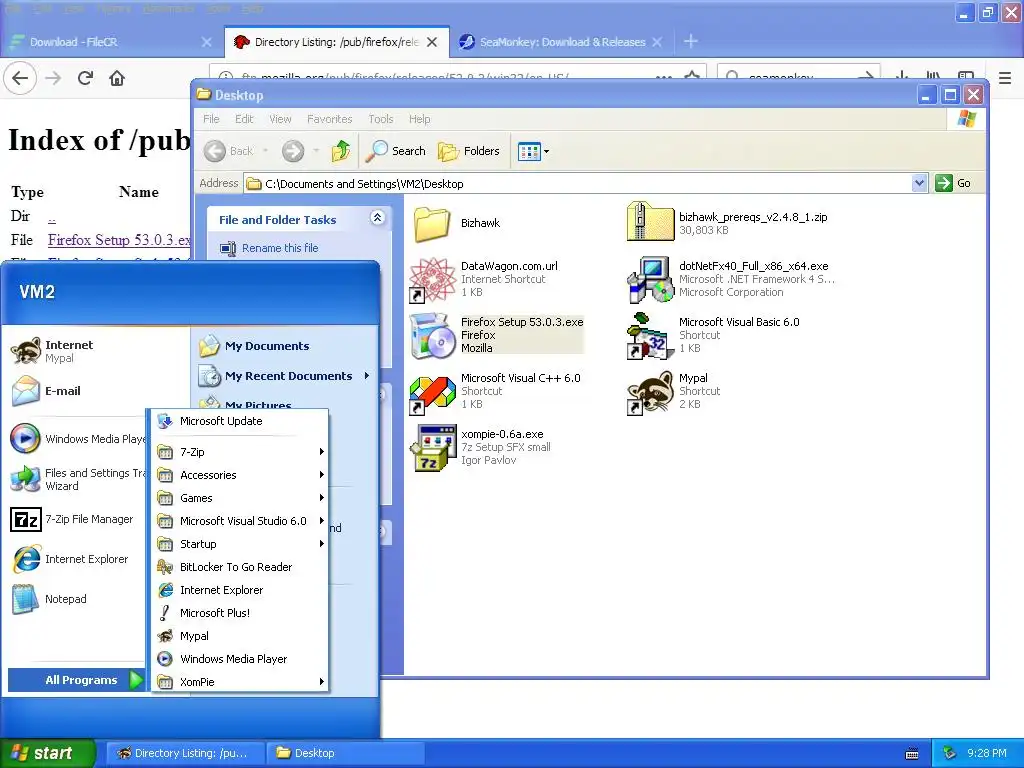Click Rename this file task link
Image resolution: width=1024 pixels, height=768 pixels.
pos(280,248)
